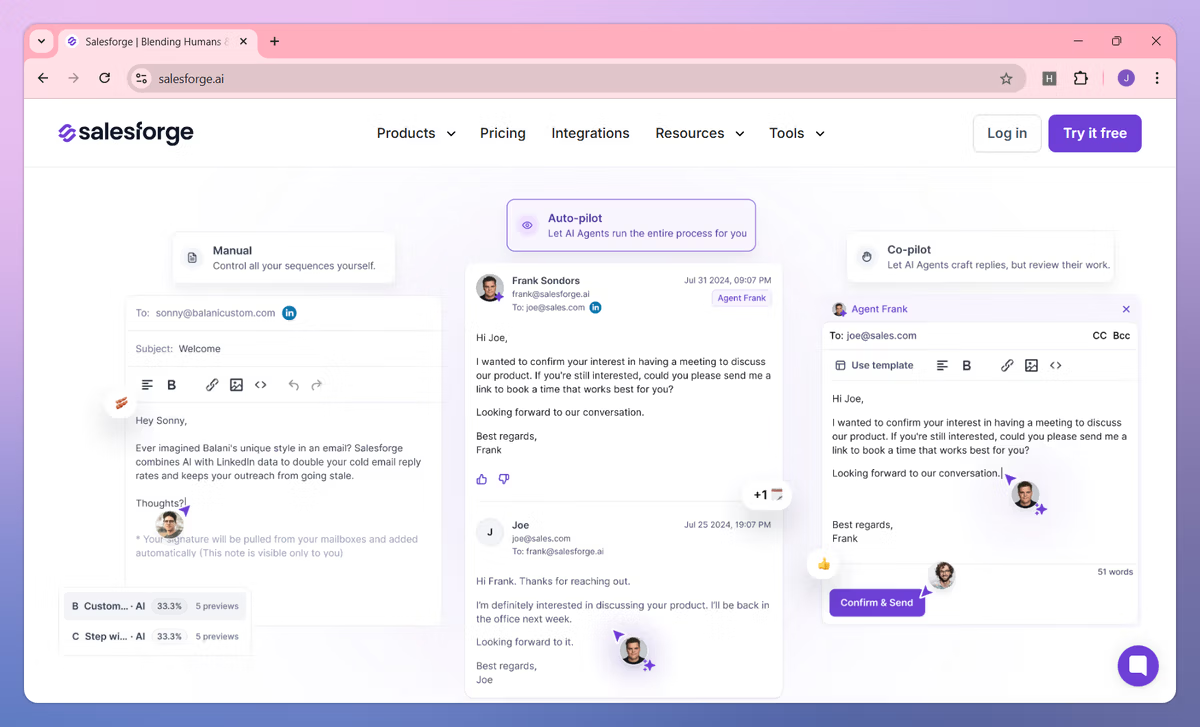This screenshot has width=1200, height=727.
Task: Click the +1 calendar badge
Action: click(767, 494)
